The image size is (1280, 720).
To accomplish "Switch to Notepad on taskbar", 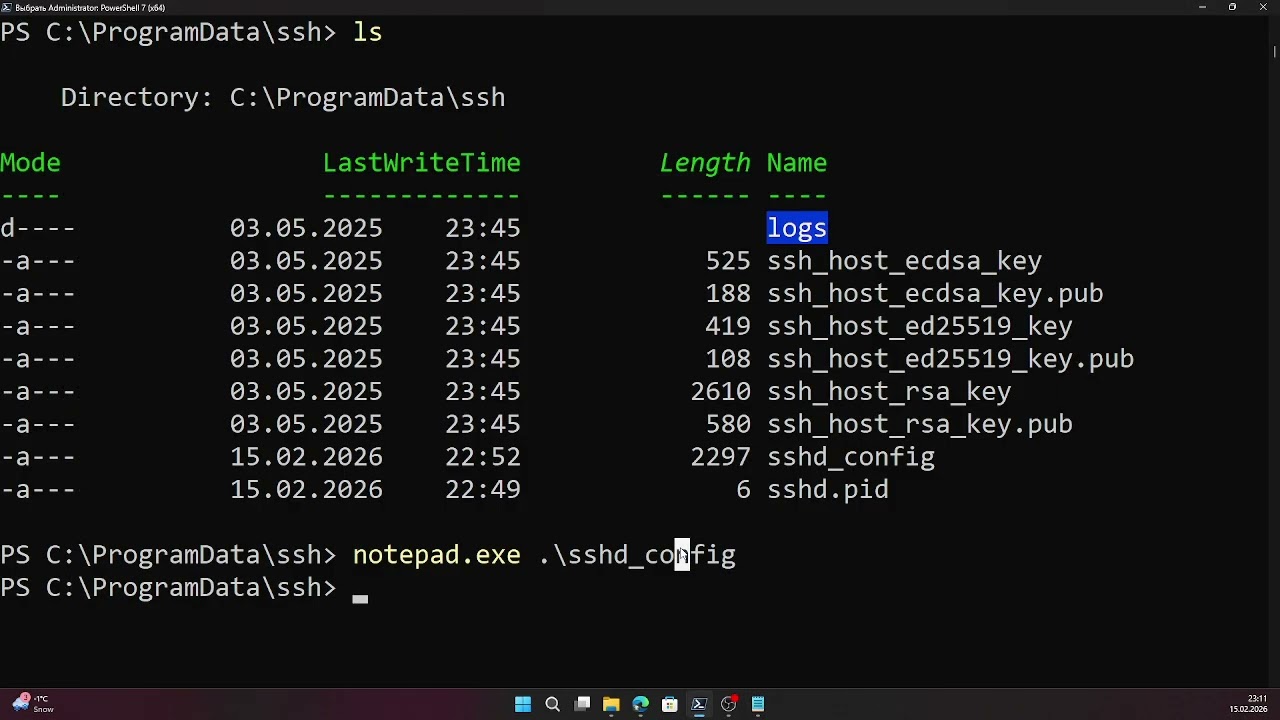I will pyautogui.click(x=758, y=704).
